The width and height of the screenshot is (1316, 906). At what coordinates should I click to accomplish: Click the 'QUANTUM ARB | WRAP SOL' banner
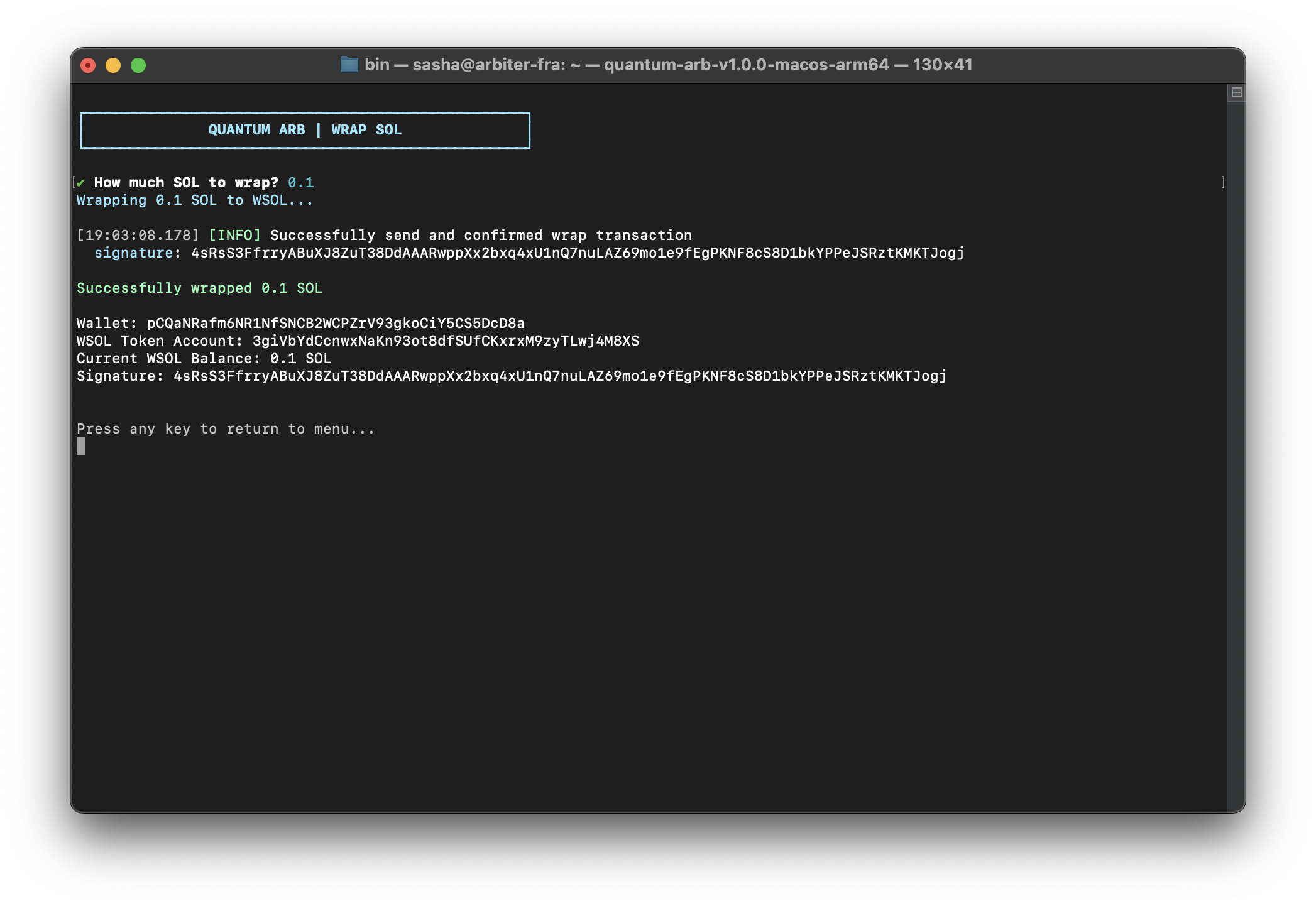point(305,130)
